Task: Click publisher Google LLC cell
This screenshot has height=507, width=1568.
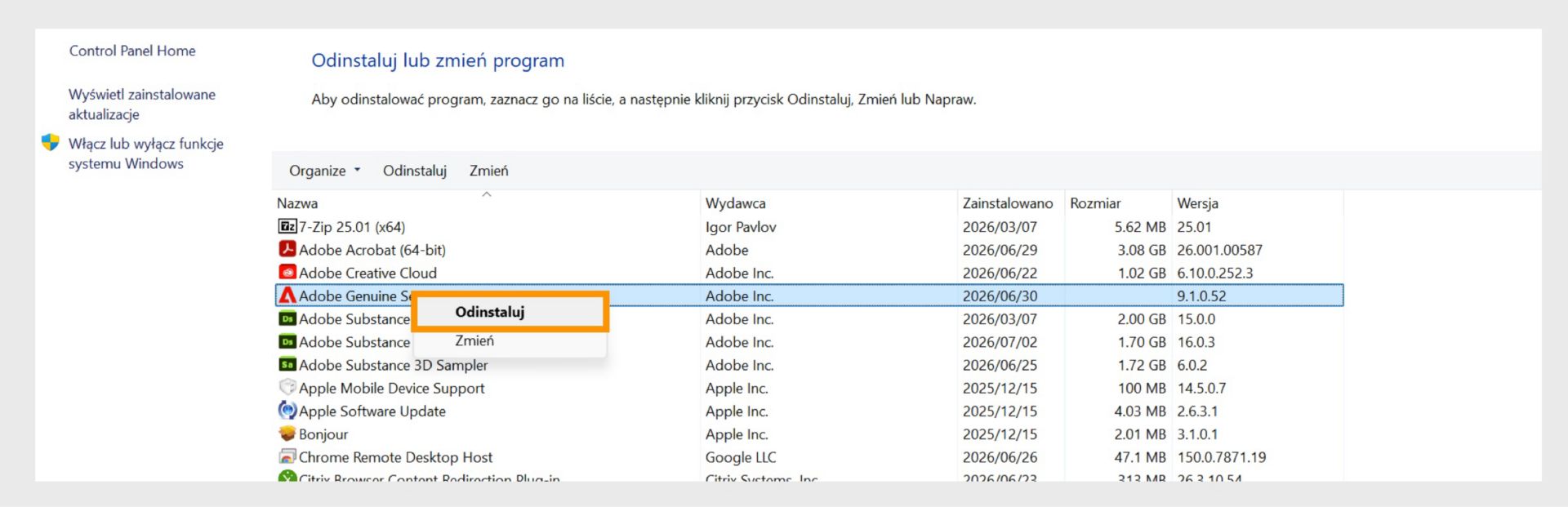Action: point(741,457)
